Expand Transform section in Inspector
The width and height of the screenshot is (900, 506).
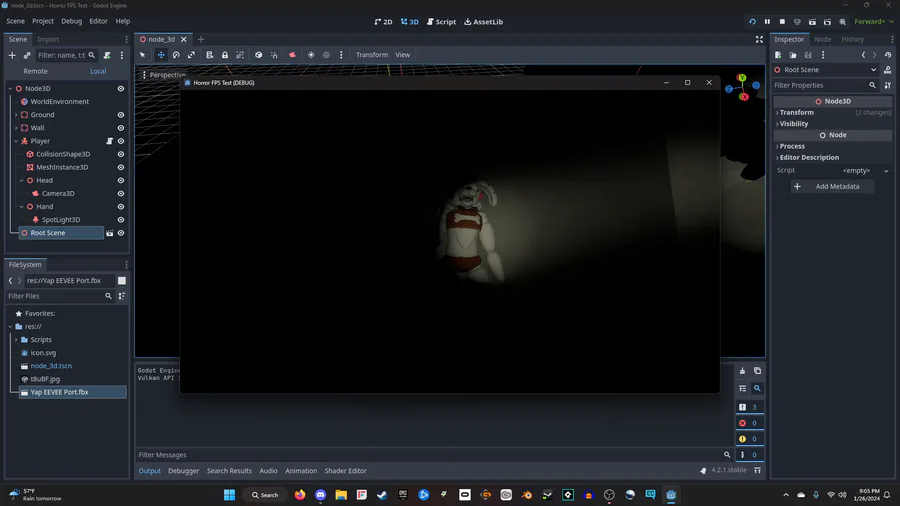click(796, 112)
